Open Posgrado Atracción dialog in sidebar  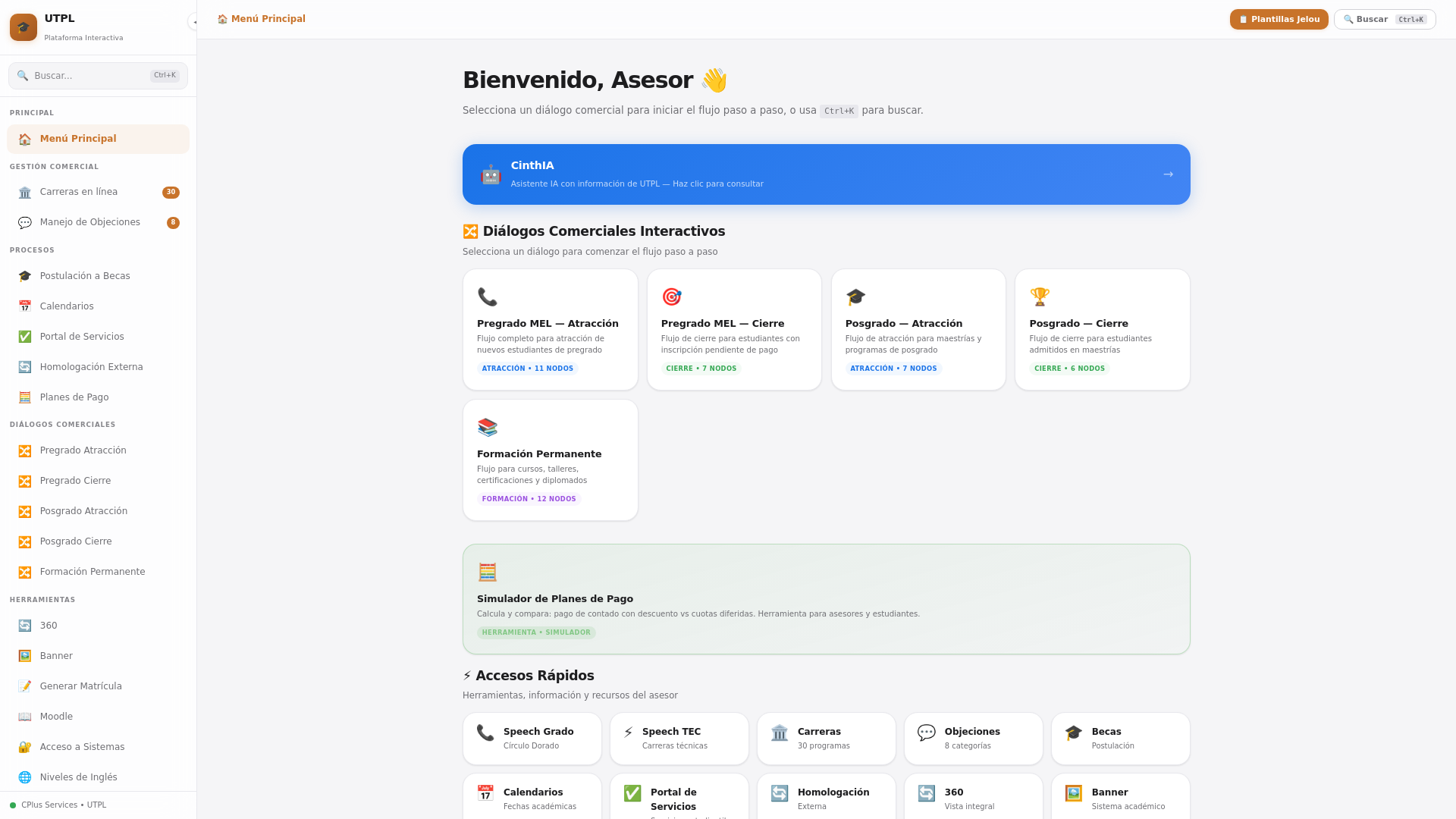[98, 511]
